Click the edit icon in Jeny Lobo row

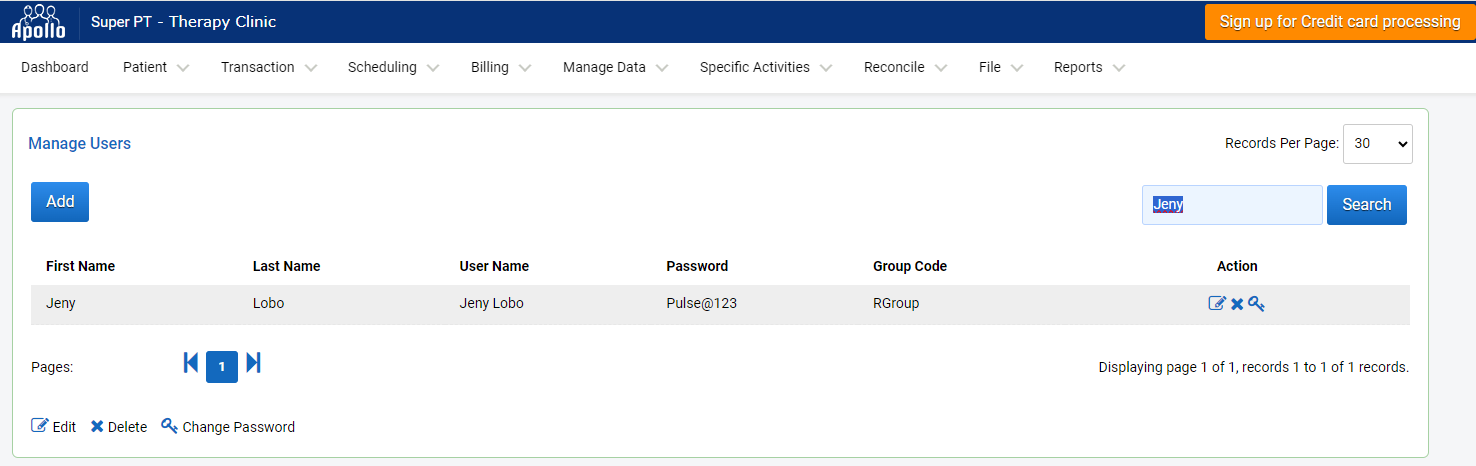coord(1217,304)
